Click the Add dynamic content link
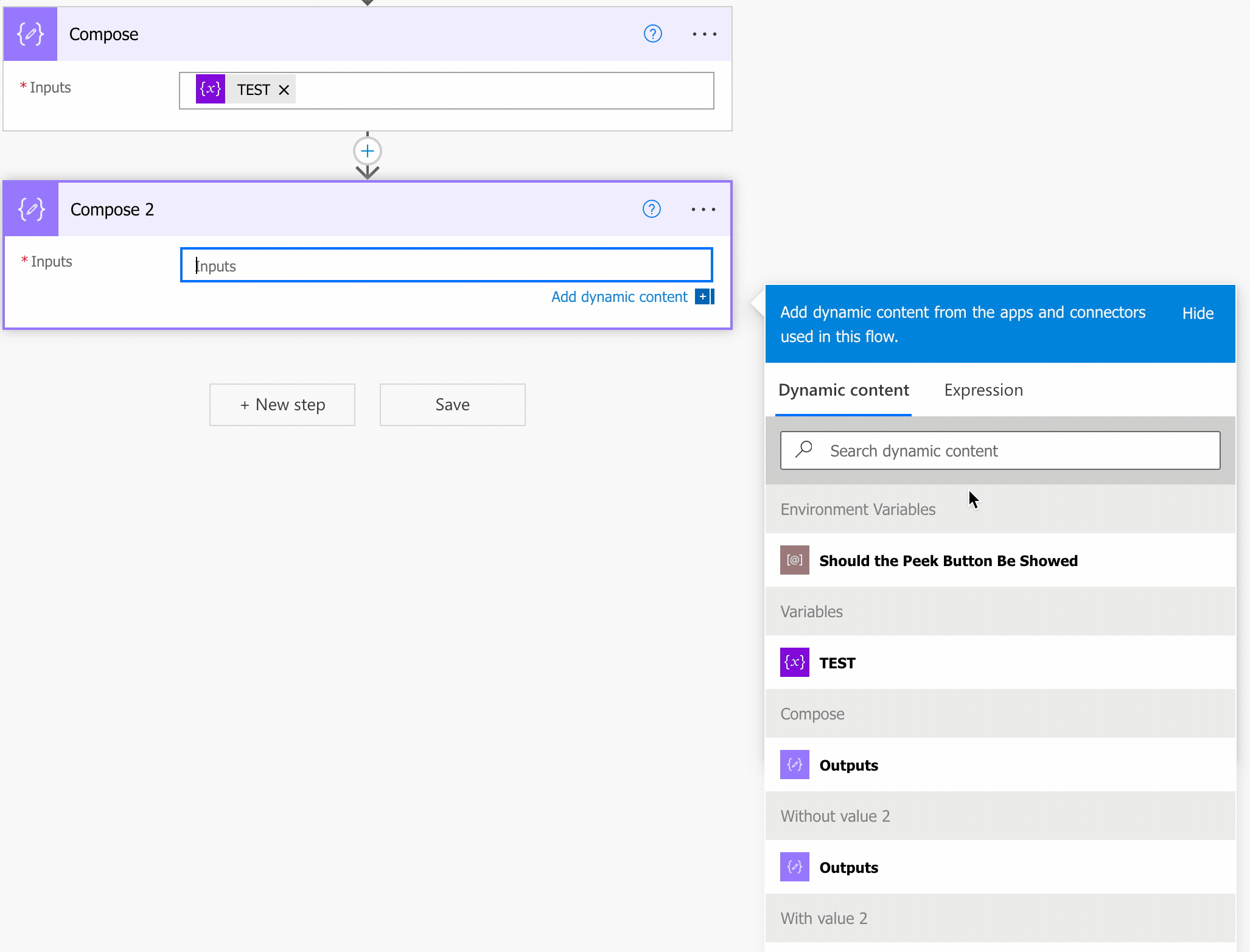Screen dimensions: 1250x952 tap(619, 296)
